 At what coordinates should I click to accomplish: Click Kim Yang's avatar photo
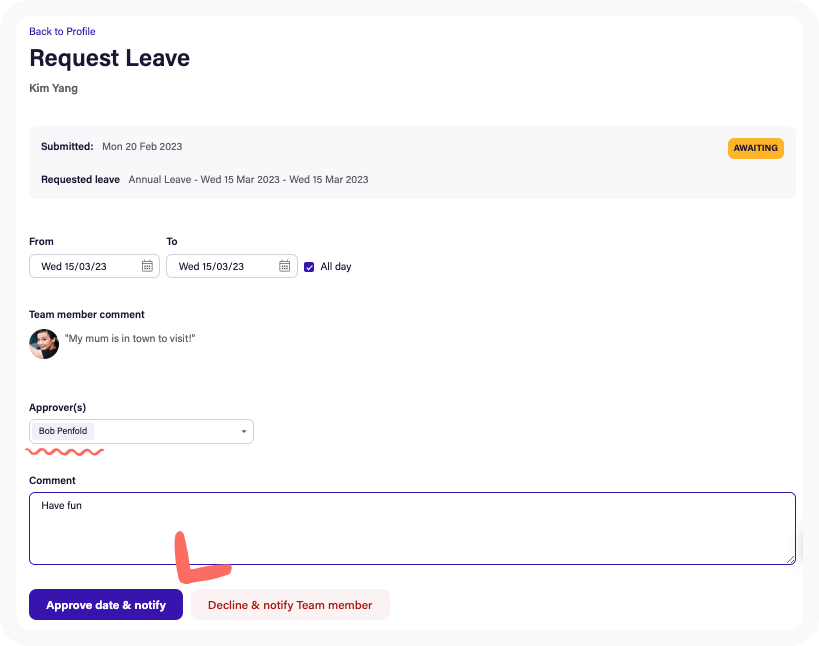[x=44, y=344]
